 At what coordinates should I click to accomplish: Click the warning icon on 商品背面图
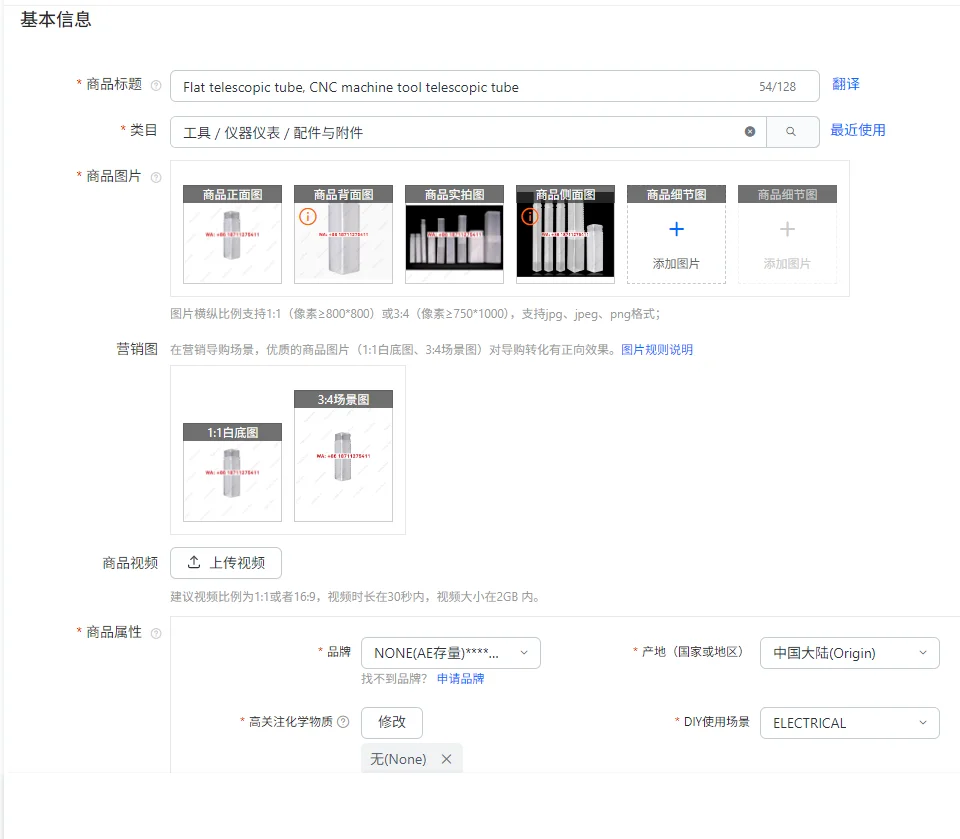pos(307,216)
